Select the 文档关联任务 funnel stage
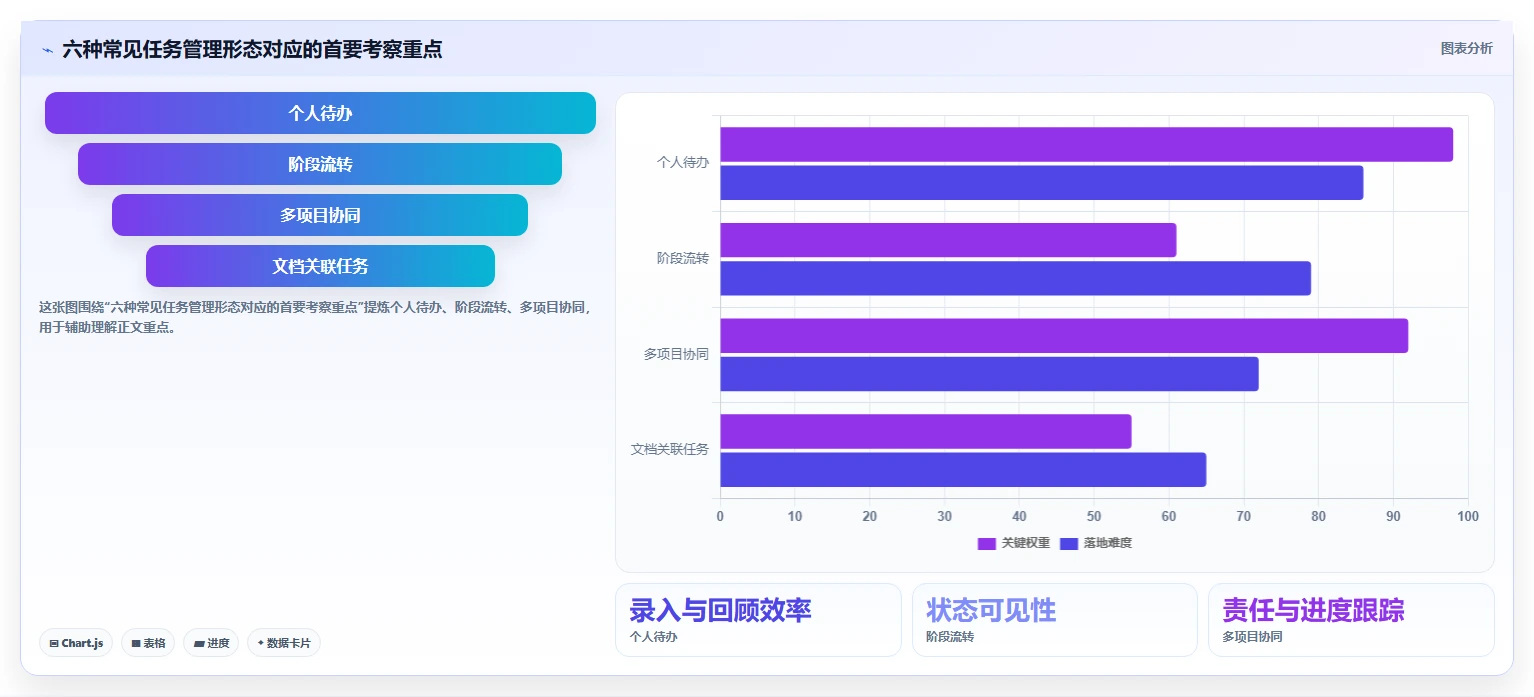 coord(320,266)
